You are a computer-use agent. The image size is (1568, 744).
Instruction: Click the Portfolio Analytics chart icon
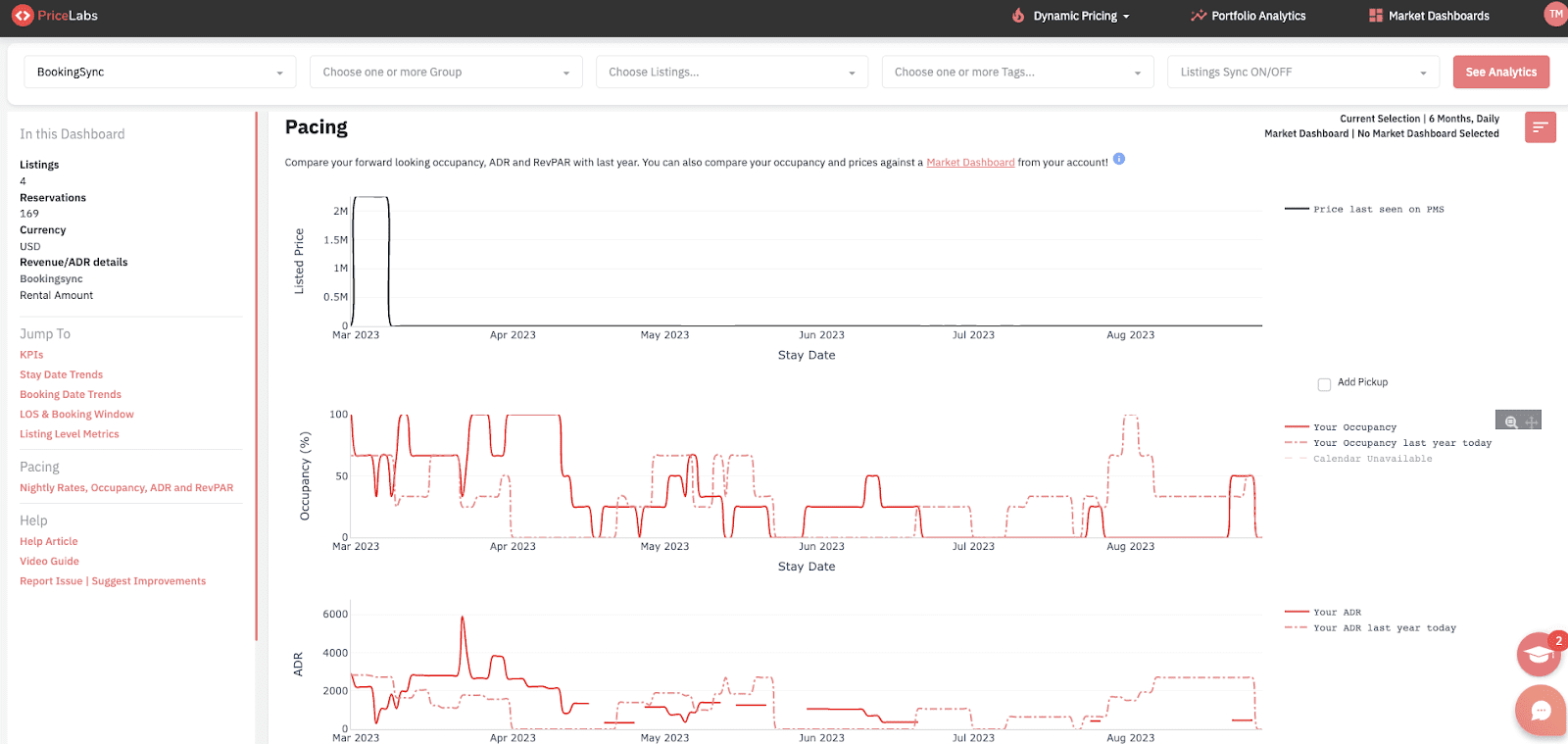[1198, 16]
